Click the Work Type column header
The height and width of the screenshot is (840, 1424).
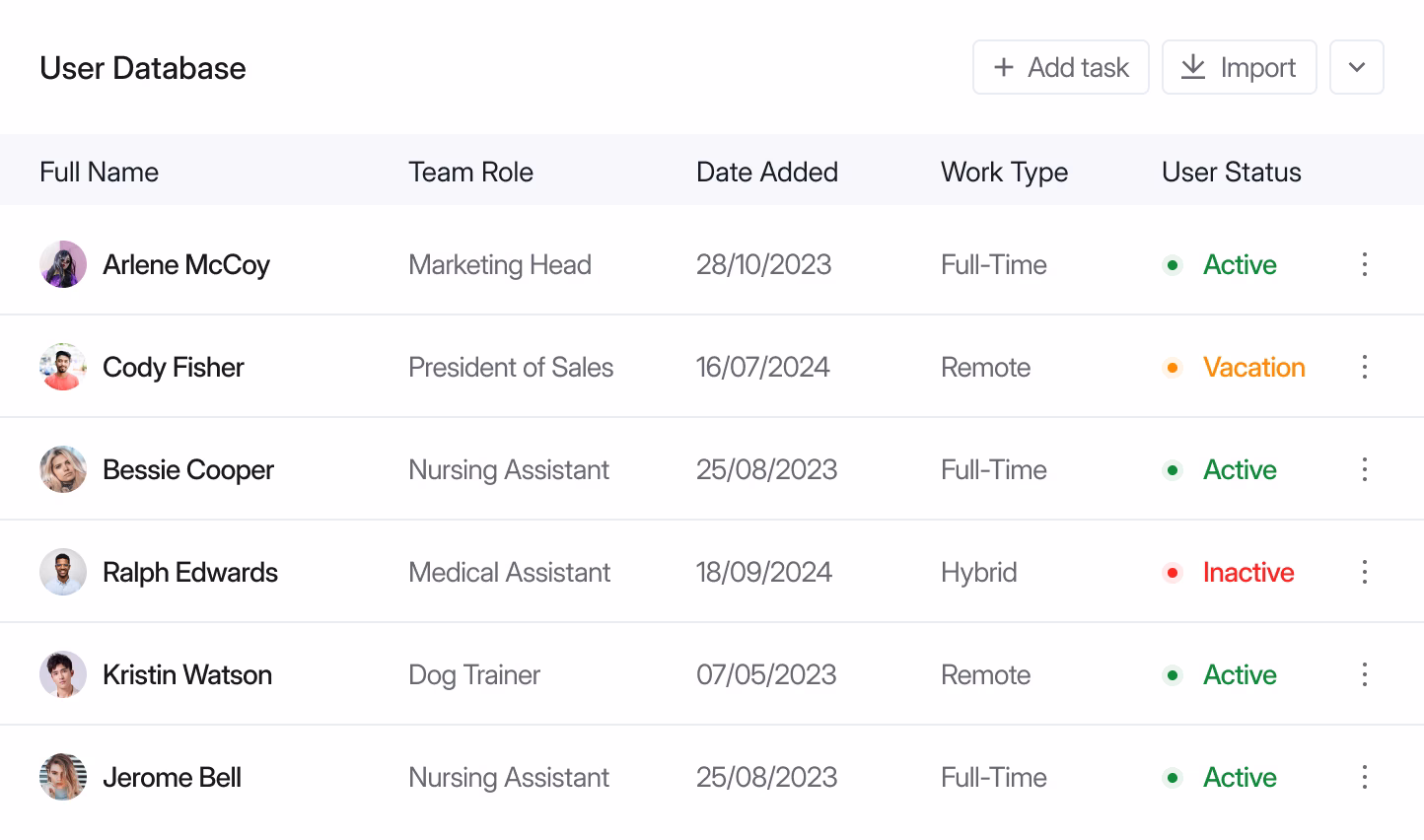[x=1004, y=172]
